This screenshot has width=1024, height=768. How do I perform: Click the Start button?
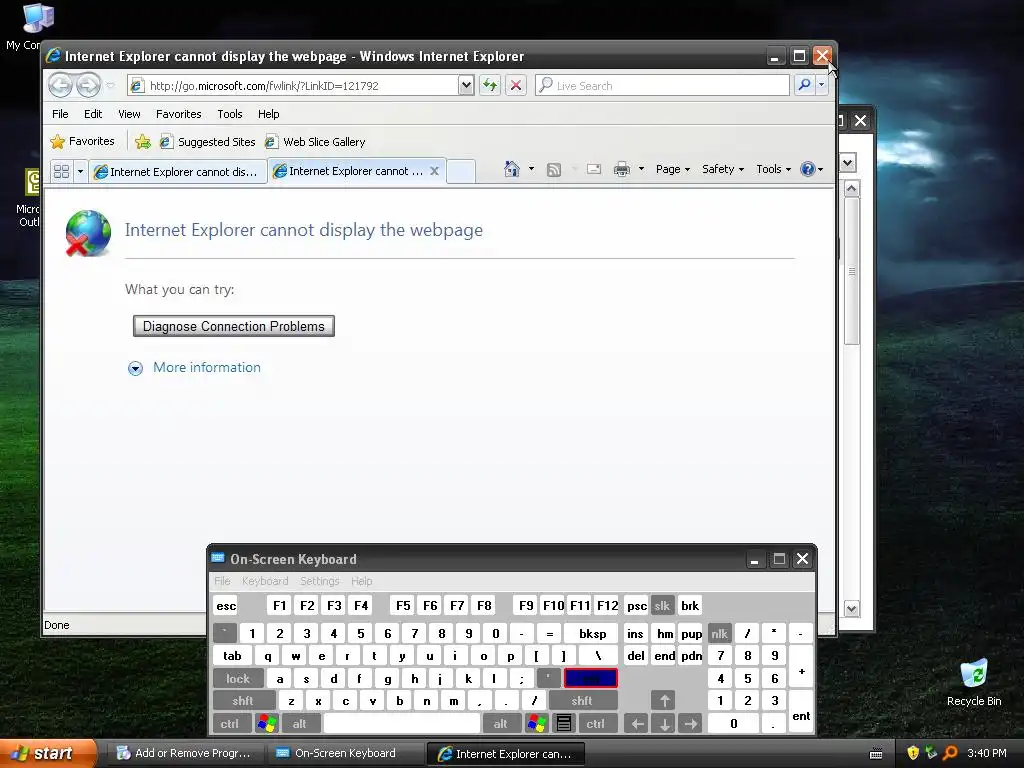pyautogui.click(x=48, y=754)
